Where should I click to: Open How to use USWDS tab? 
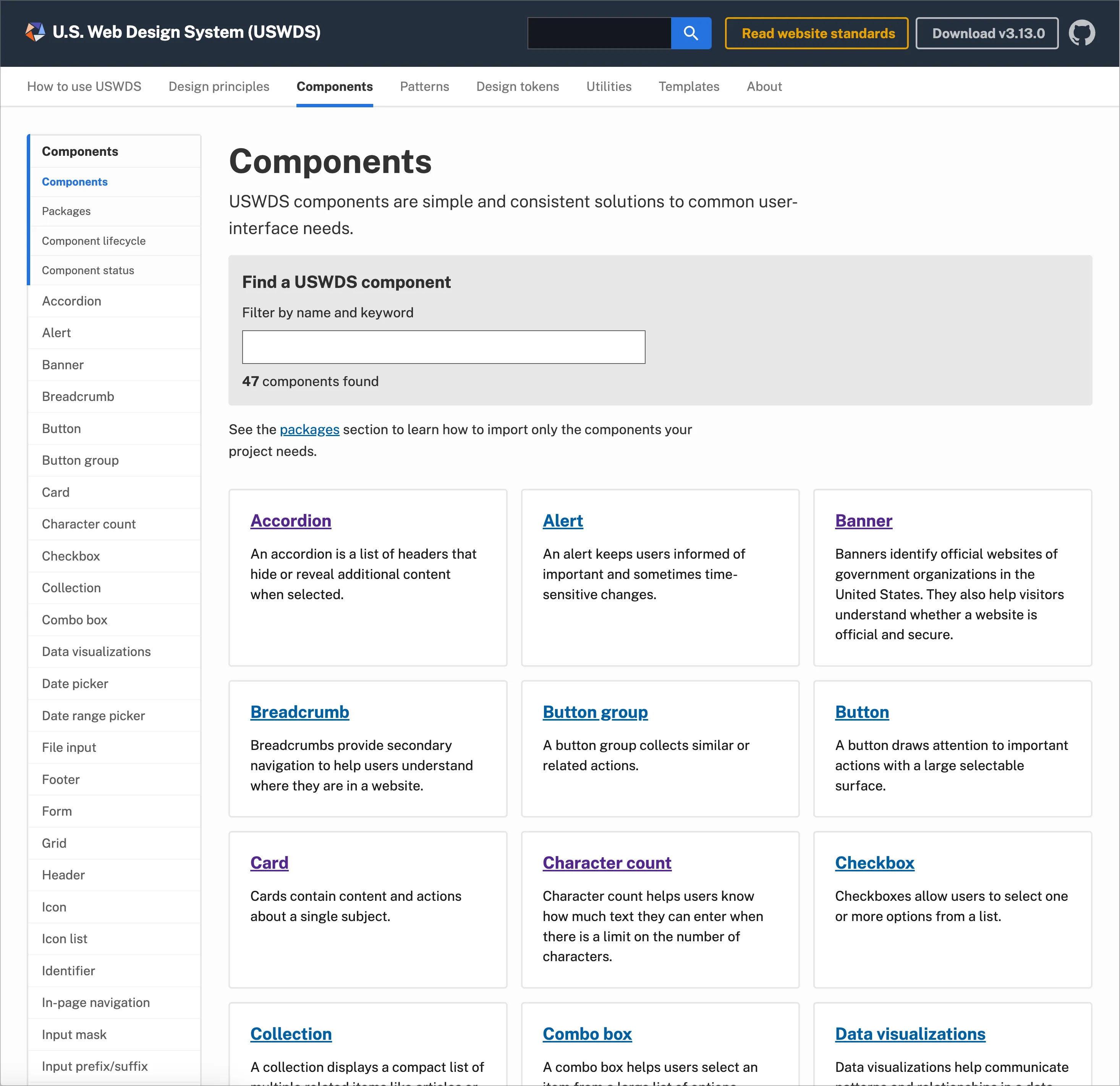click(84, 86)
